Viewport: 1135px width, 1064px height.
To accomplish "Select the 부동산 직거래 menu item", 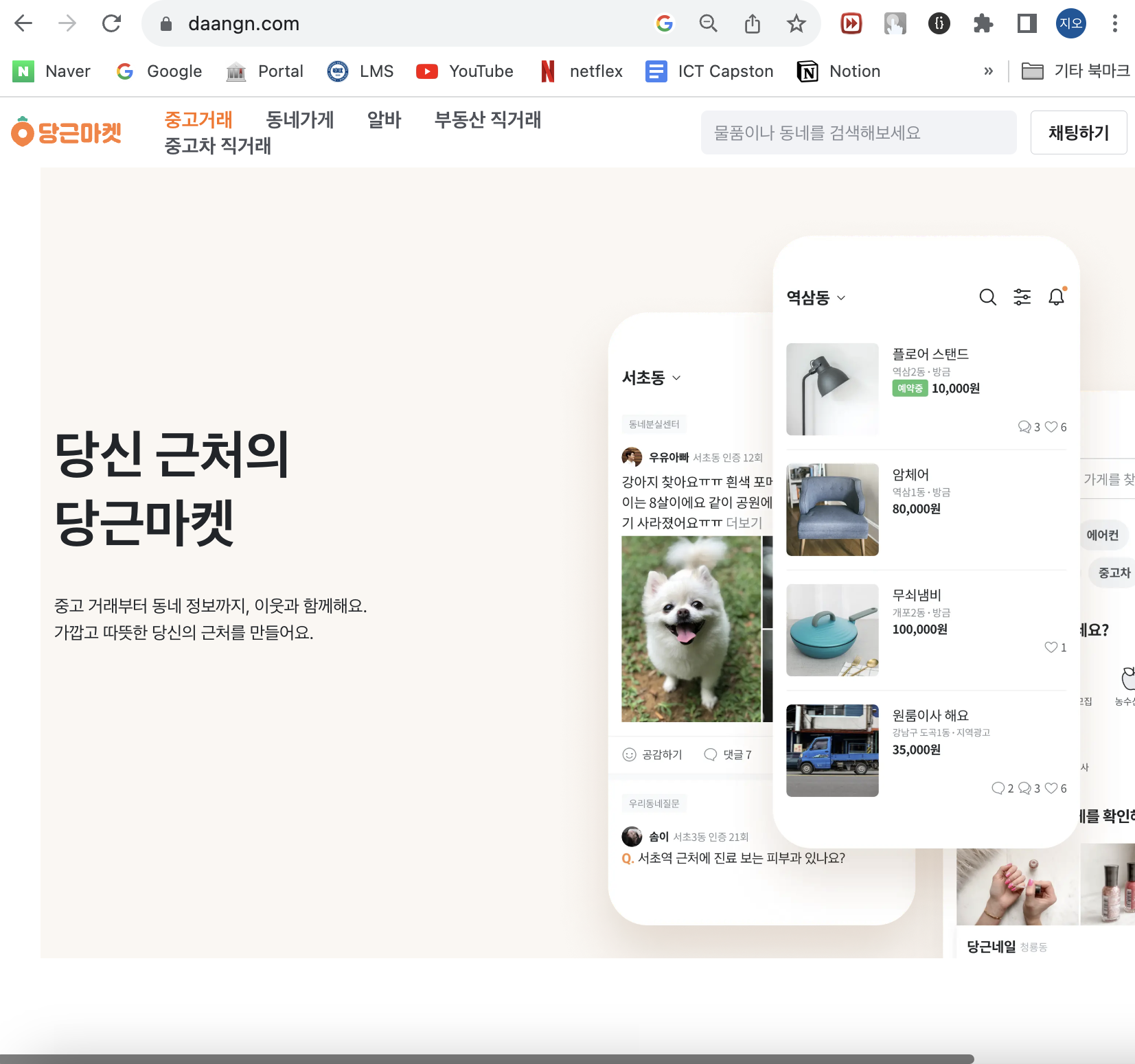I will pos(488,119).
